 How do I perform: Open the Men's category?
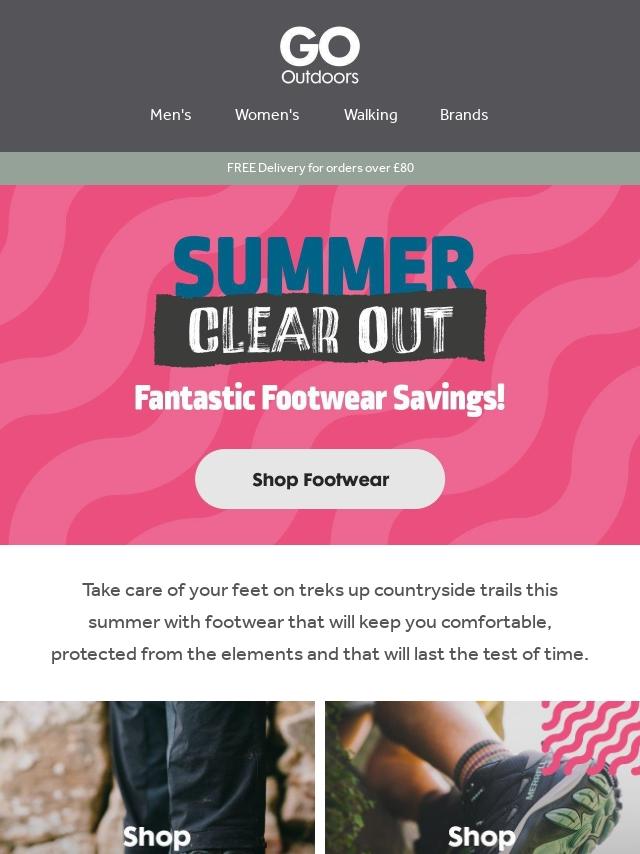point(170,115)
